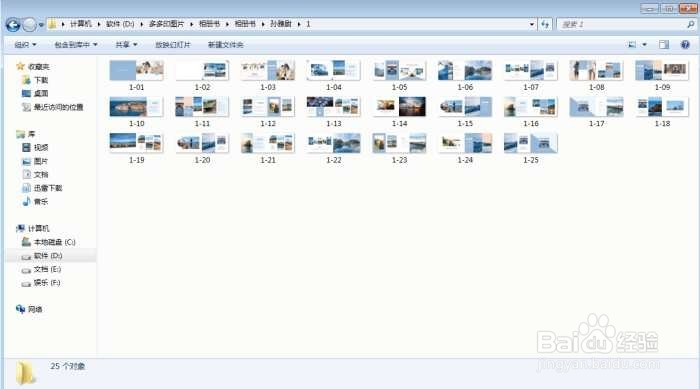700x389 pixels.
Task: Go back with the Back arrow button
Action: (x=13, y=25)
